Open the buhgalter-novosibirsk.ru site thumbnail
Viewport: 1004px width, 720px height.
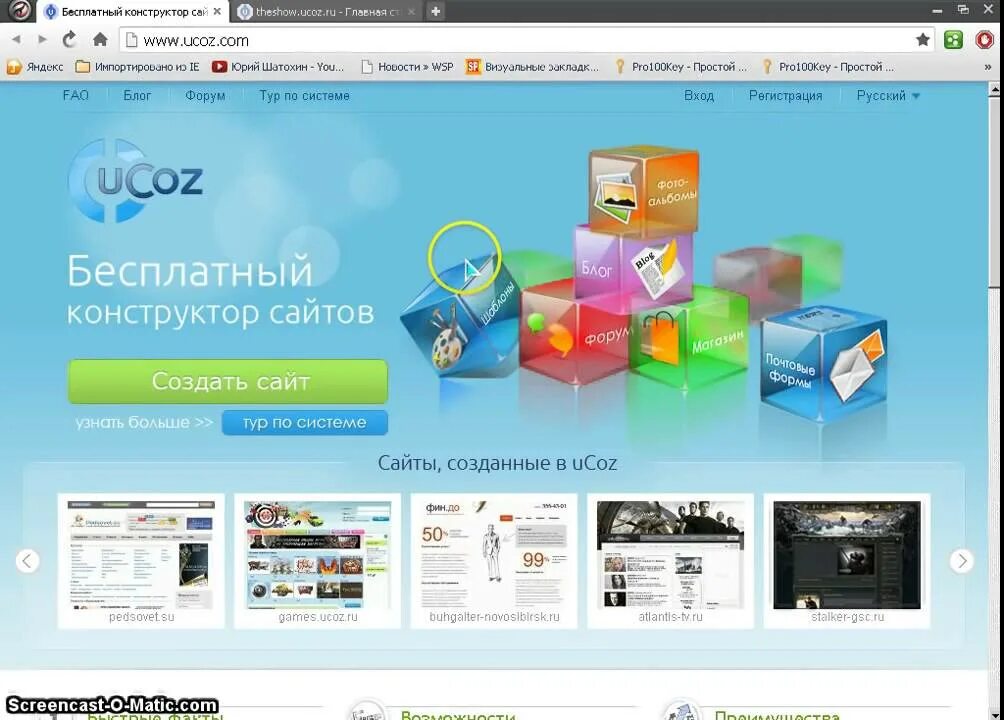click(x=494, y=561)
